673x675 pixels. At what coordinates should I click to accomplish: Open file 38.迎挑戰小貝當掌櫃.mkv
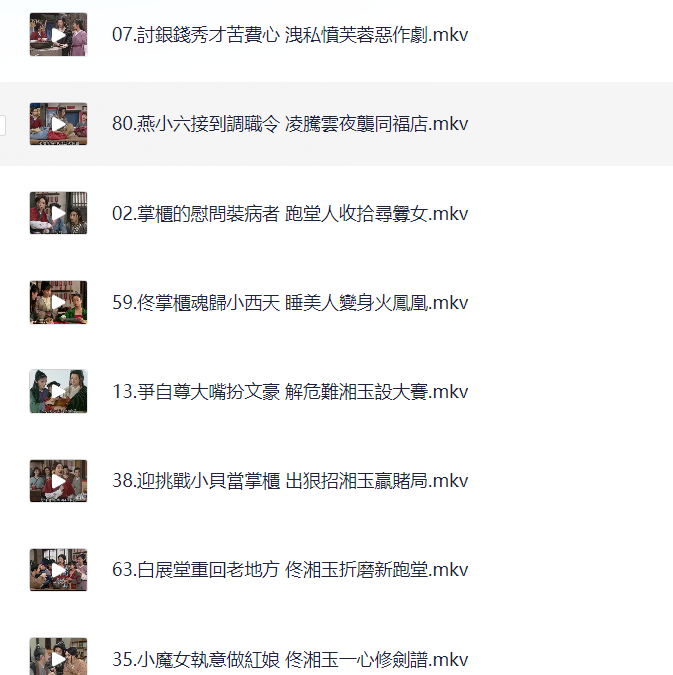coord(290,481)
